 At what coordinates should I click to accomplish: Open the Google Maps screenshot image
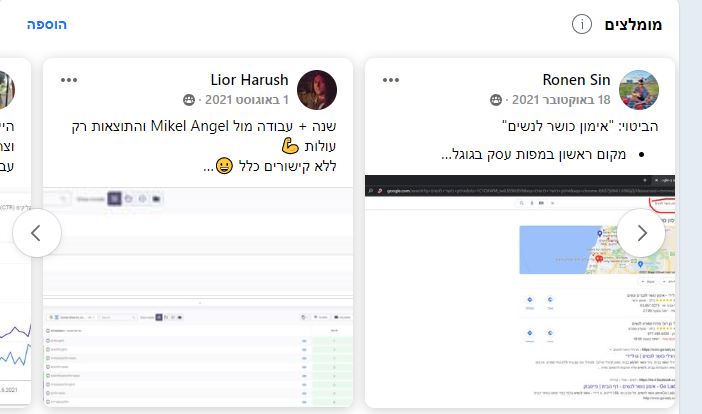tap(520, 291)
